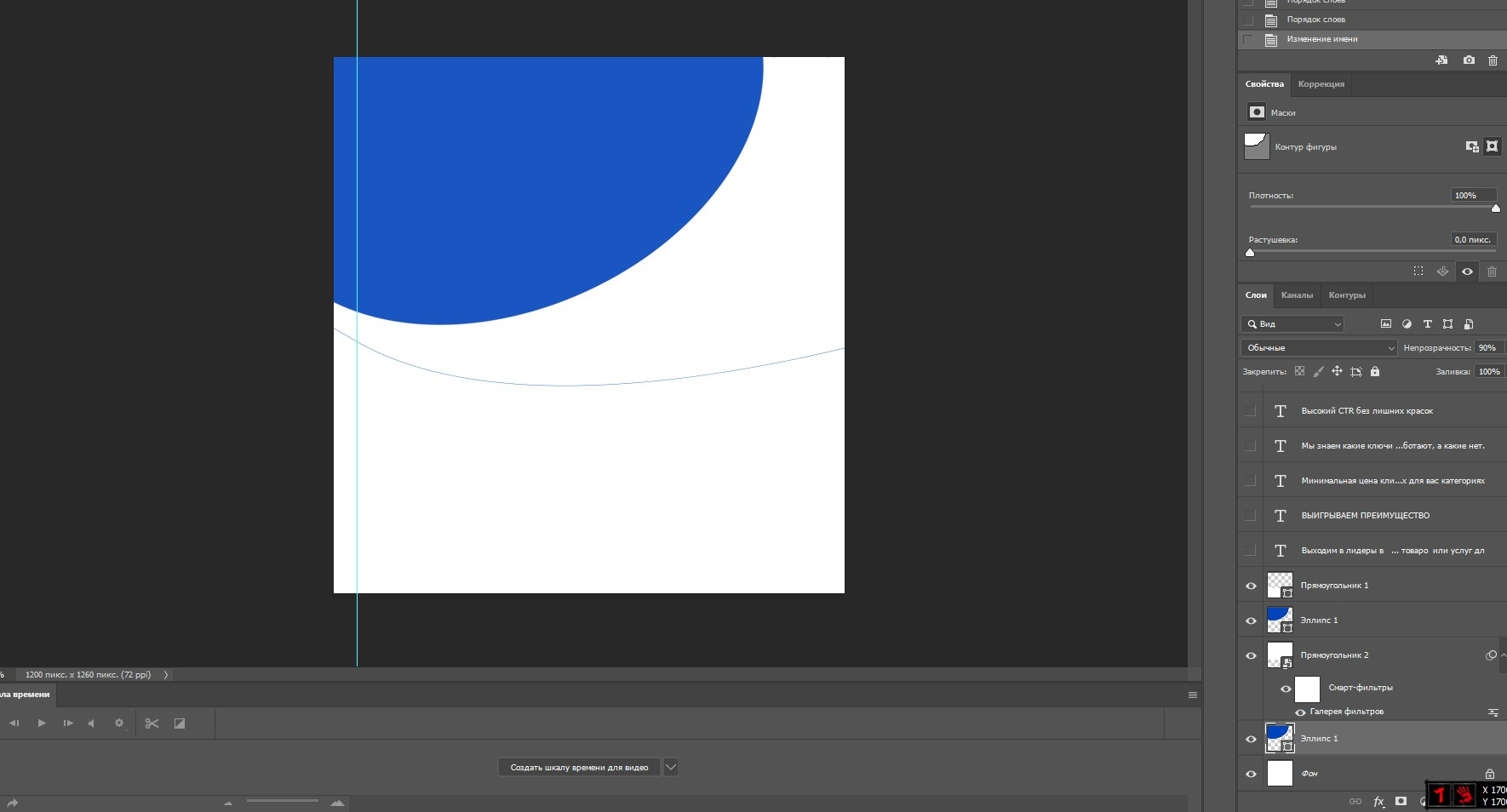Image resolution: width=1507 pixels, height=812 pixels.
Task: Create new document from current history state
Action: point(1441,60)
